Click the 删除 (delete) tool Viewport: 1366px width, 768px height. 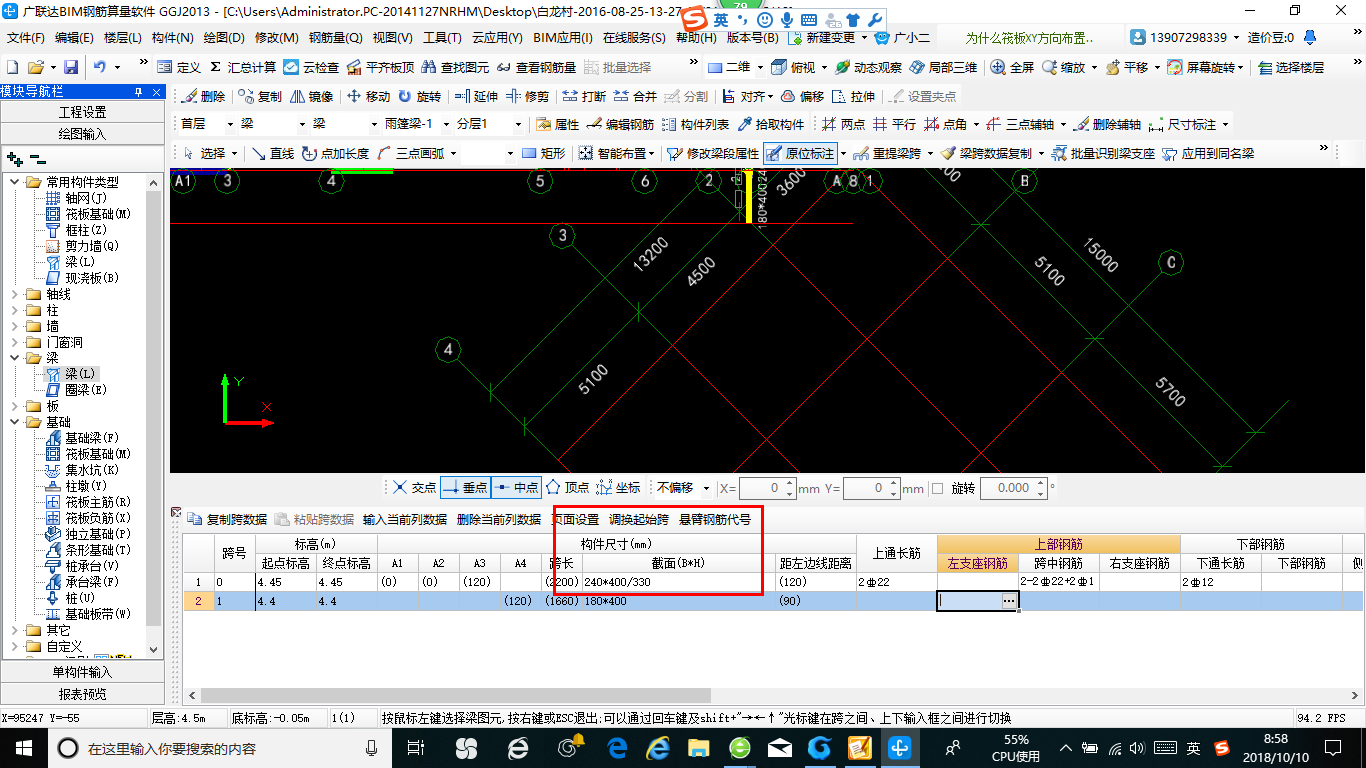(203, 97)
